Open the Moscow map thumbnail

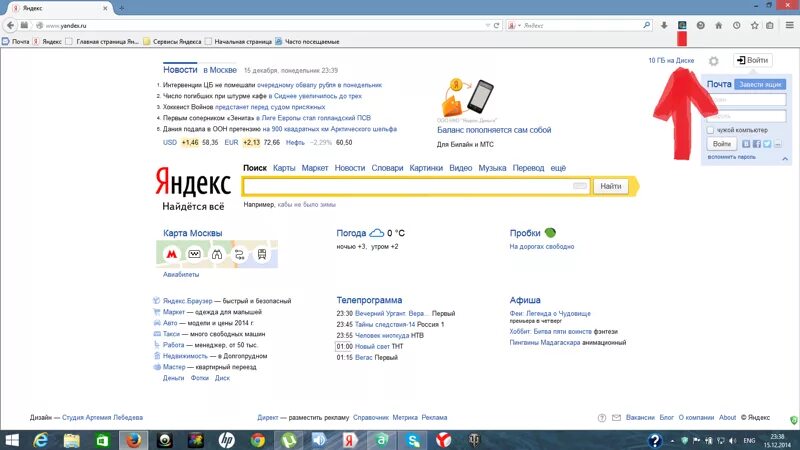[217, 254]
